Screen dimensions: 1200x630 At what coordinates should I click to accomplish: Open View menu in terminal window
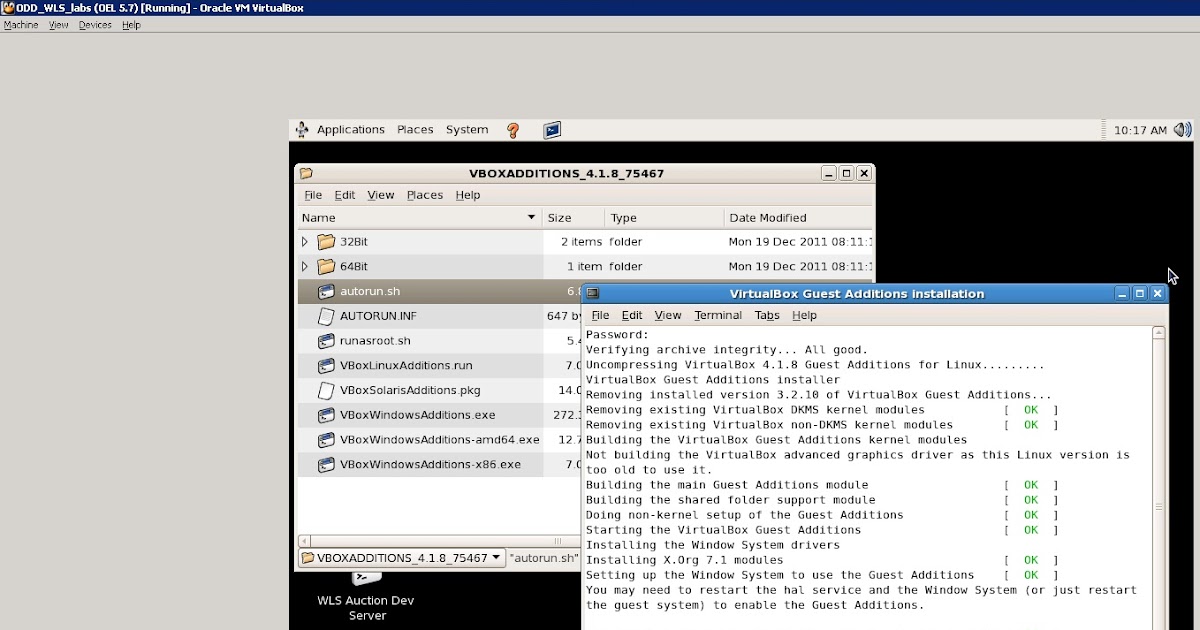tap(667, 315)
